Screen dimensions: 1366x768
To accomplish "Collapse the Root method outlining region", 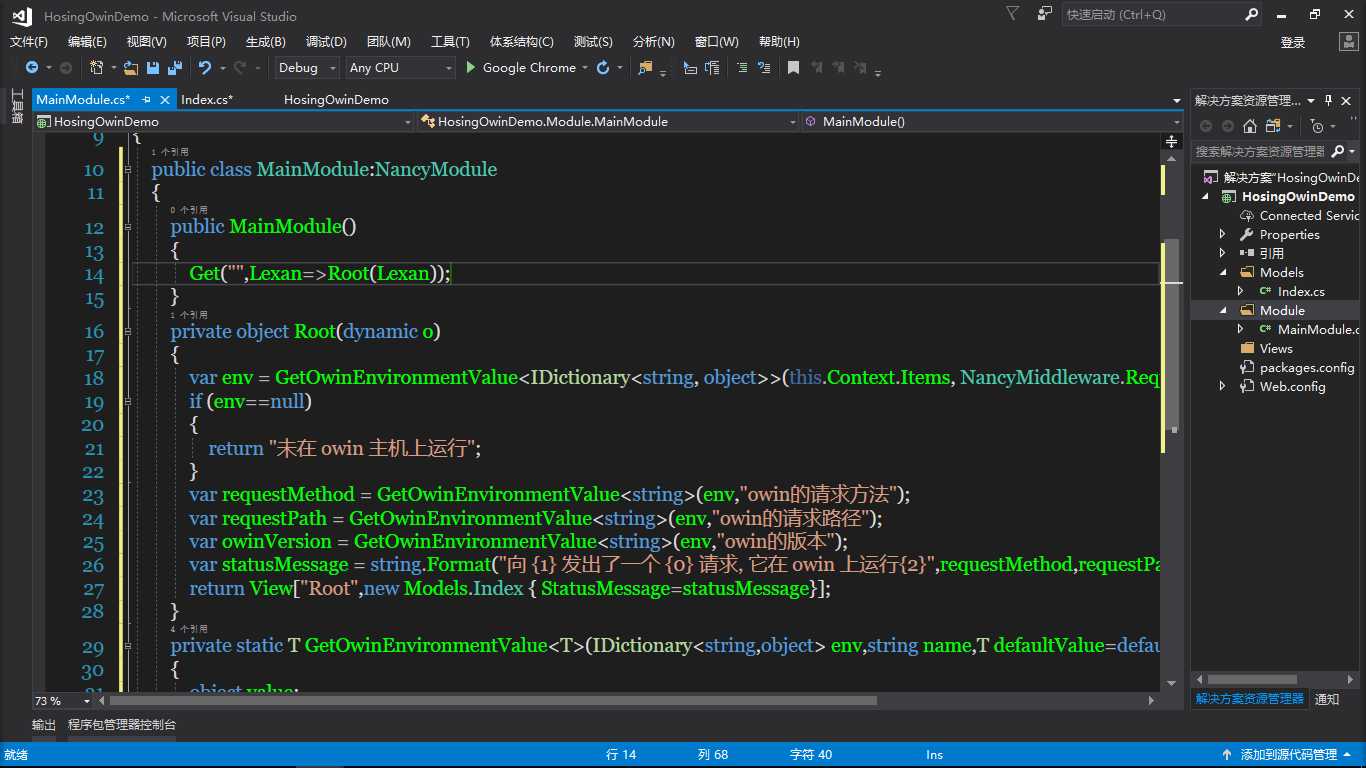I will point(129,332).
